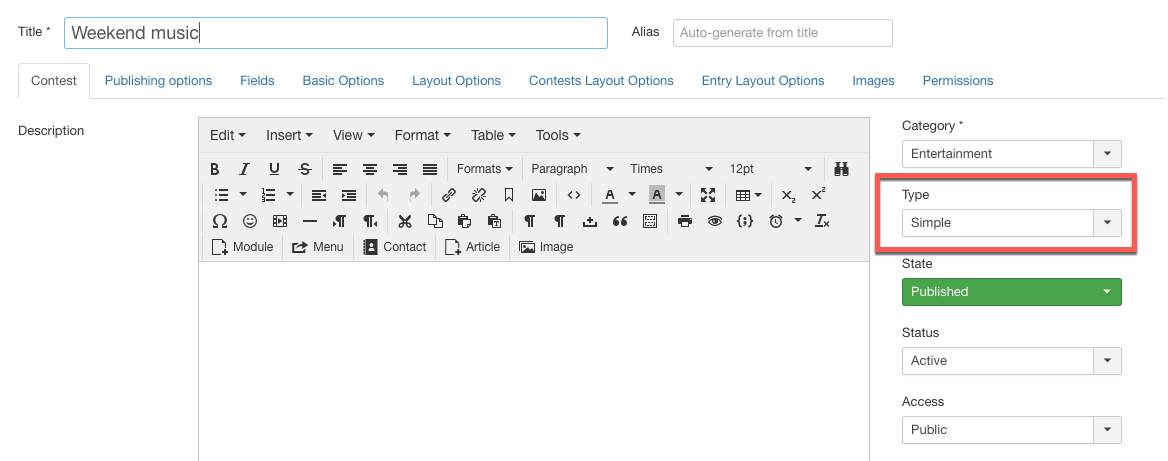Image resolution: width=1168 pixels, height=461 pixels.
Task: Cut selection with the scissors icon
Action: pyautogui.click(x=404, y=221)
